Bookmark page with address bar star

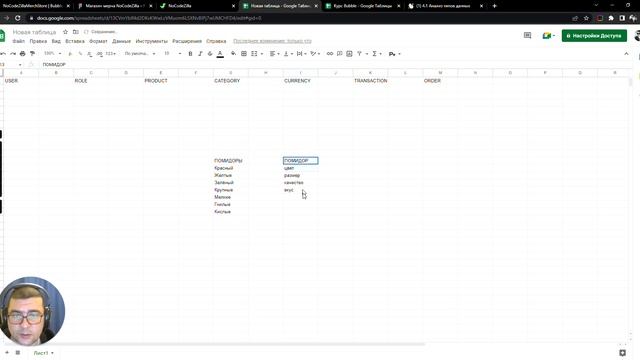[586, 18]
